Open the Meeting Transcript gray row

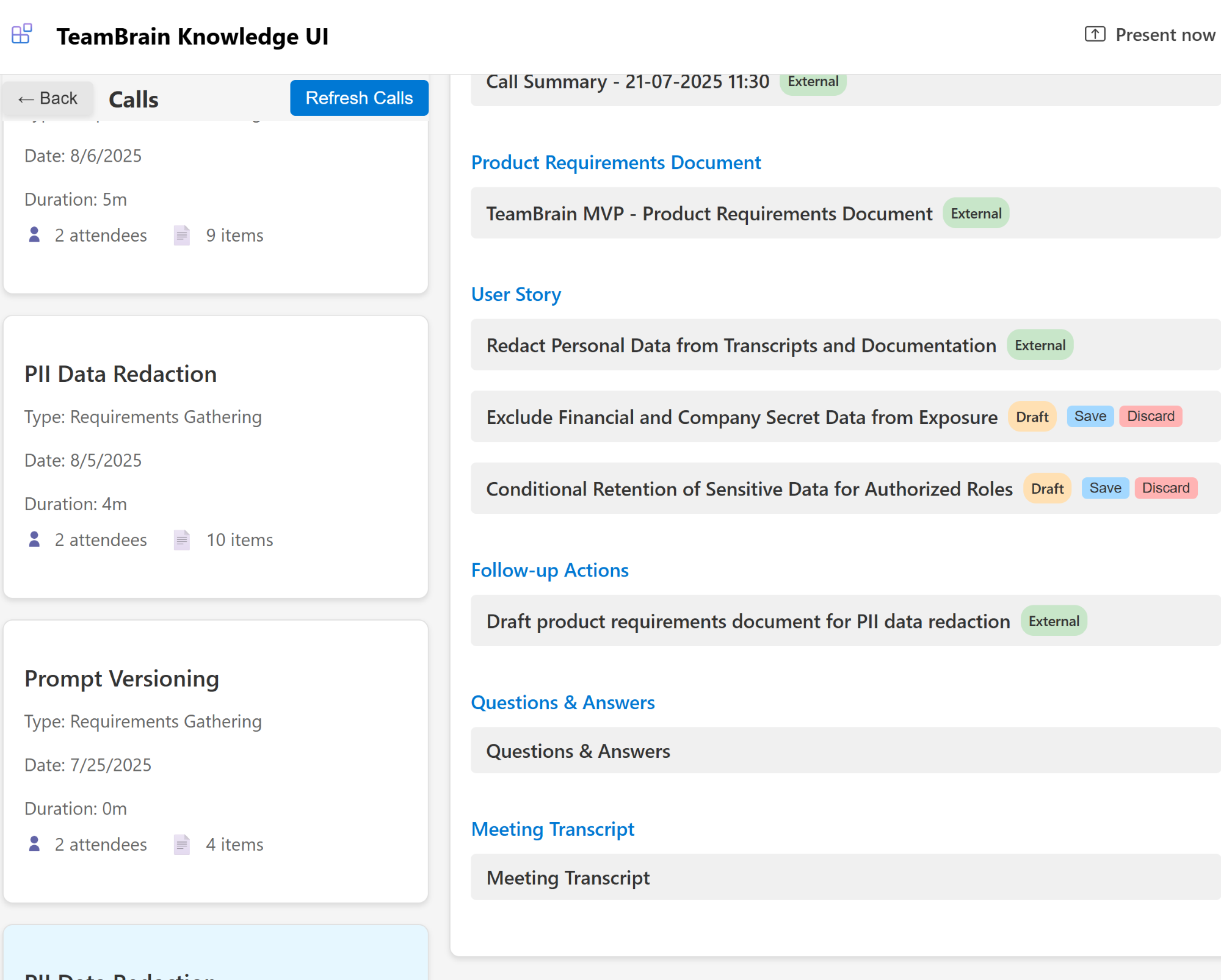pos(846,877)
